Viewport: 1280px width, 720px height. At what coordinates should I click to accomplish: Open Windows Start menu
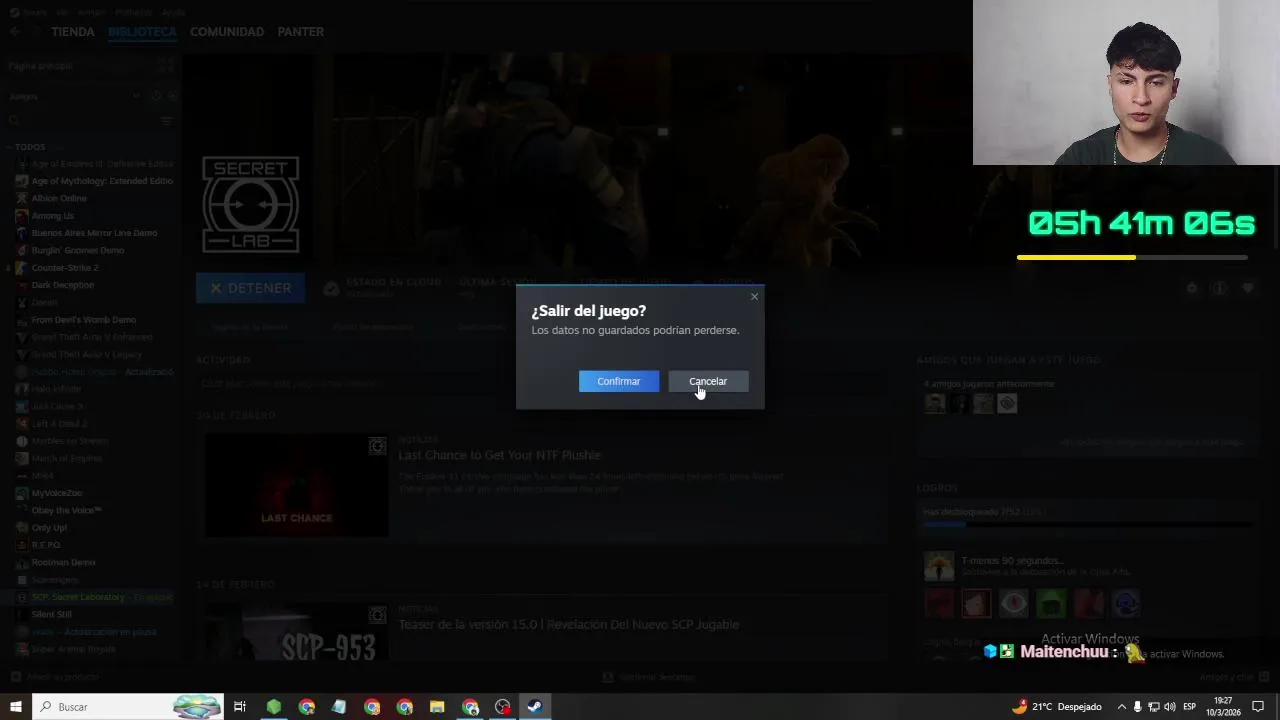pos(15,707)
